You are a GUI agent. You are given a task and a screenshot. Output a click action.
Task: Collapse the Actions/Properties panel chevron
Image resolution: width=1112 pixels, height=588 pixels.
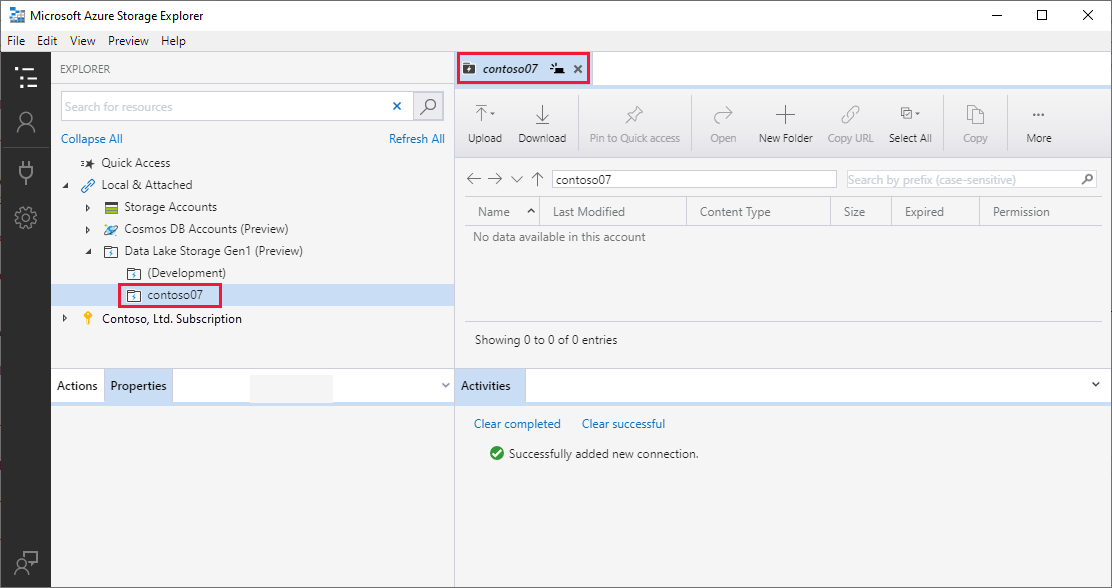(x=445, y=385)
